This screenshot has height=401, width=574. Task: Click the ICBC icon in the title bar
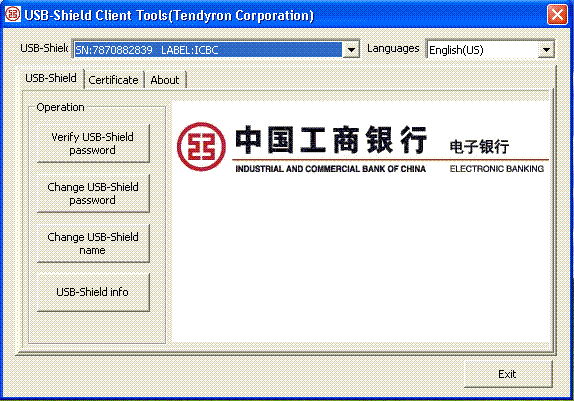13,14
